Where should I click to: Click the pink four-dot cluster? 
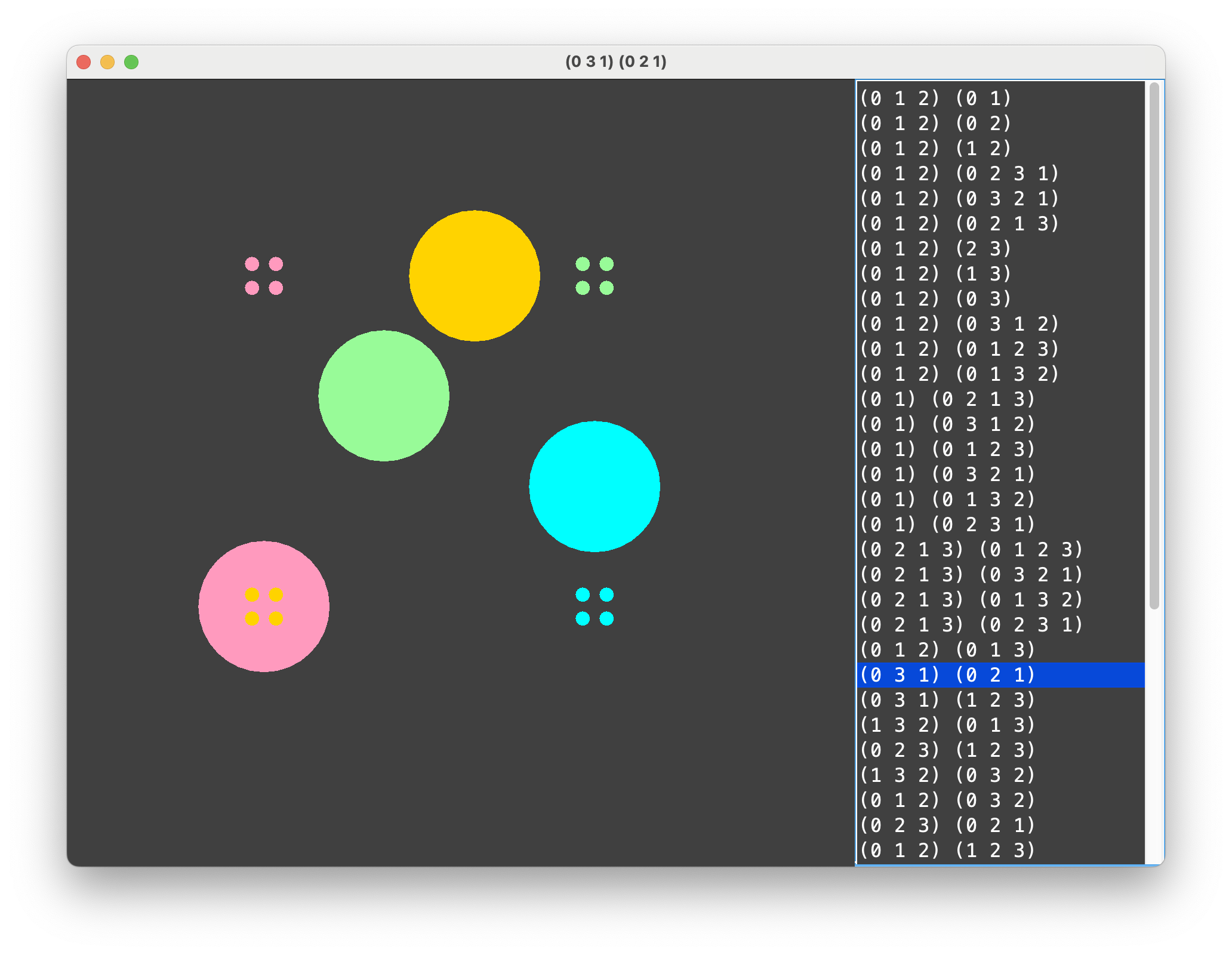pyautogui.click(x=264, y=276)
